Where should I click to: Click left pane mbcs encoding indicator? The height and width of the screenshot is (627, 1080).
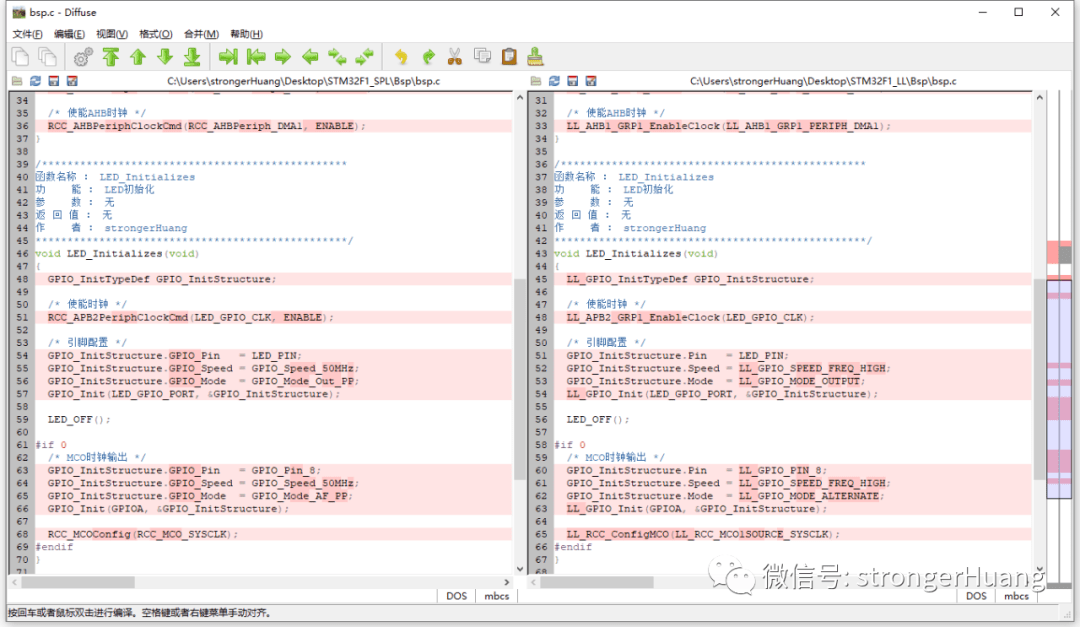point(496,596)
